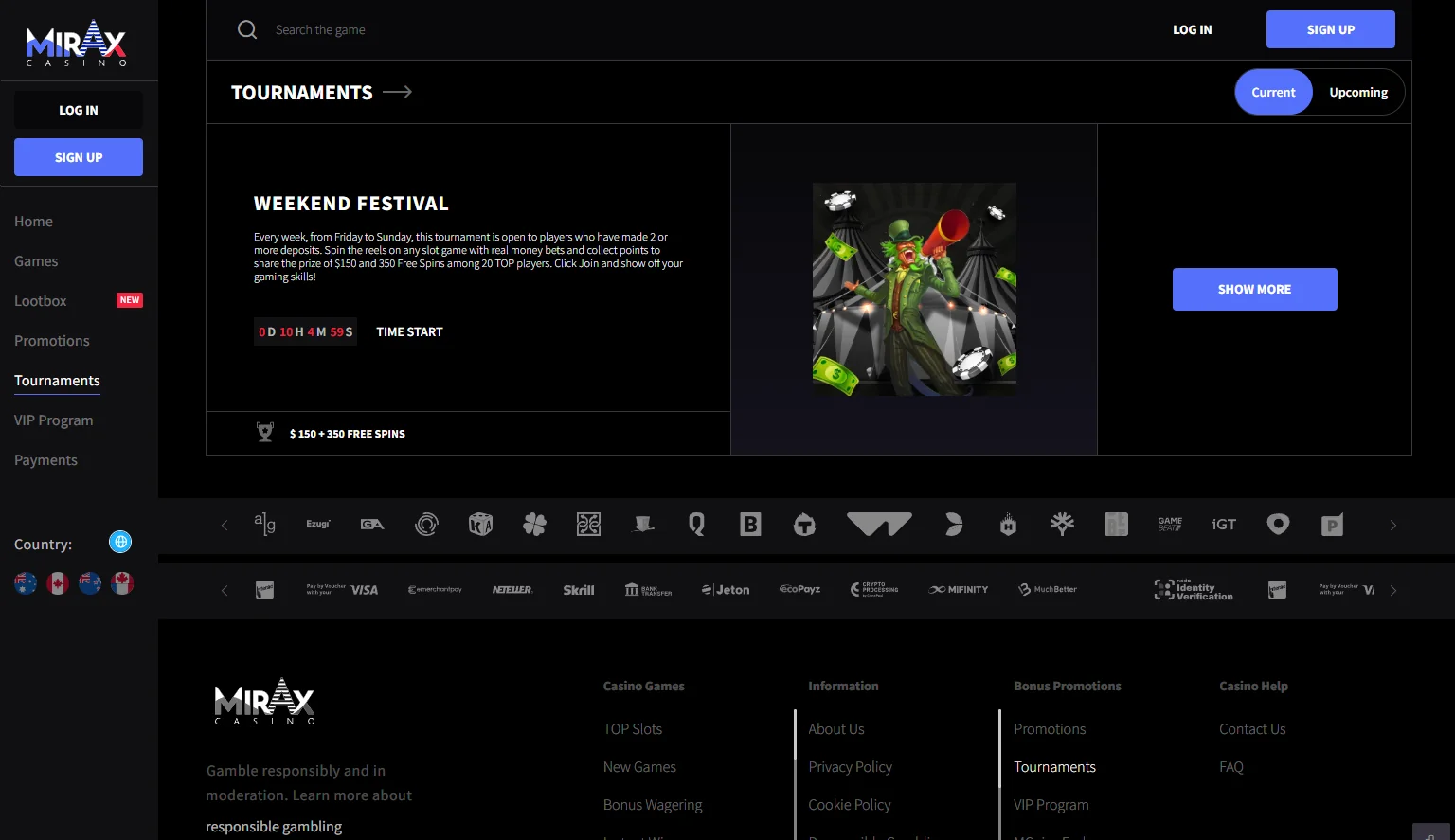
Task: Click the Tournaments heading arrow
Action: pos(397,92)
